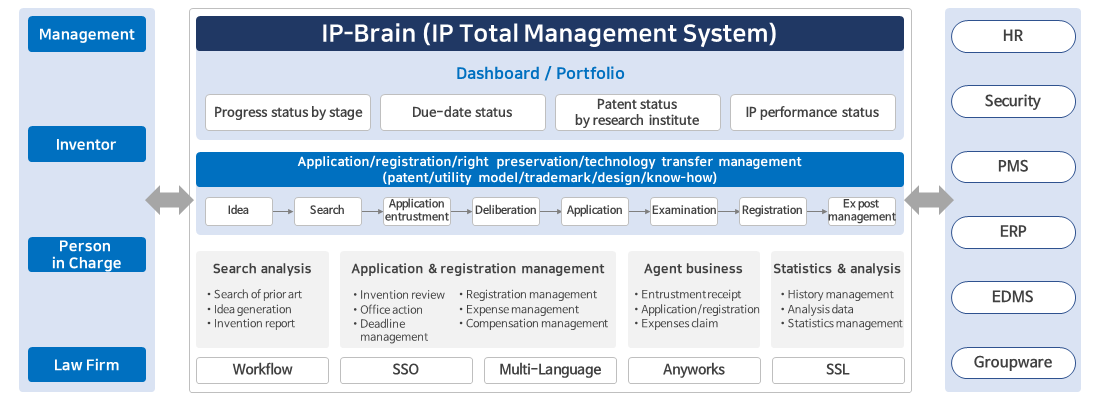This screenshot has width=1100, height=400.
Task: Click the Application process step box
Action: pos(595,211)
